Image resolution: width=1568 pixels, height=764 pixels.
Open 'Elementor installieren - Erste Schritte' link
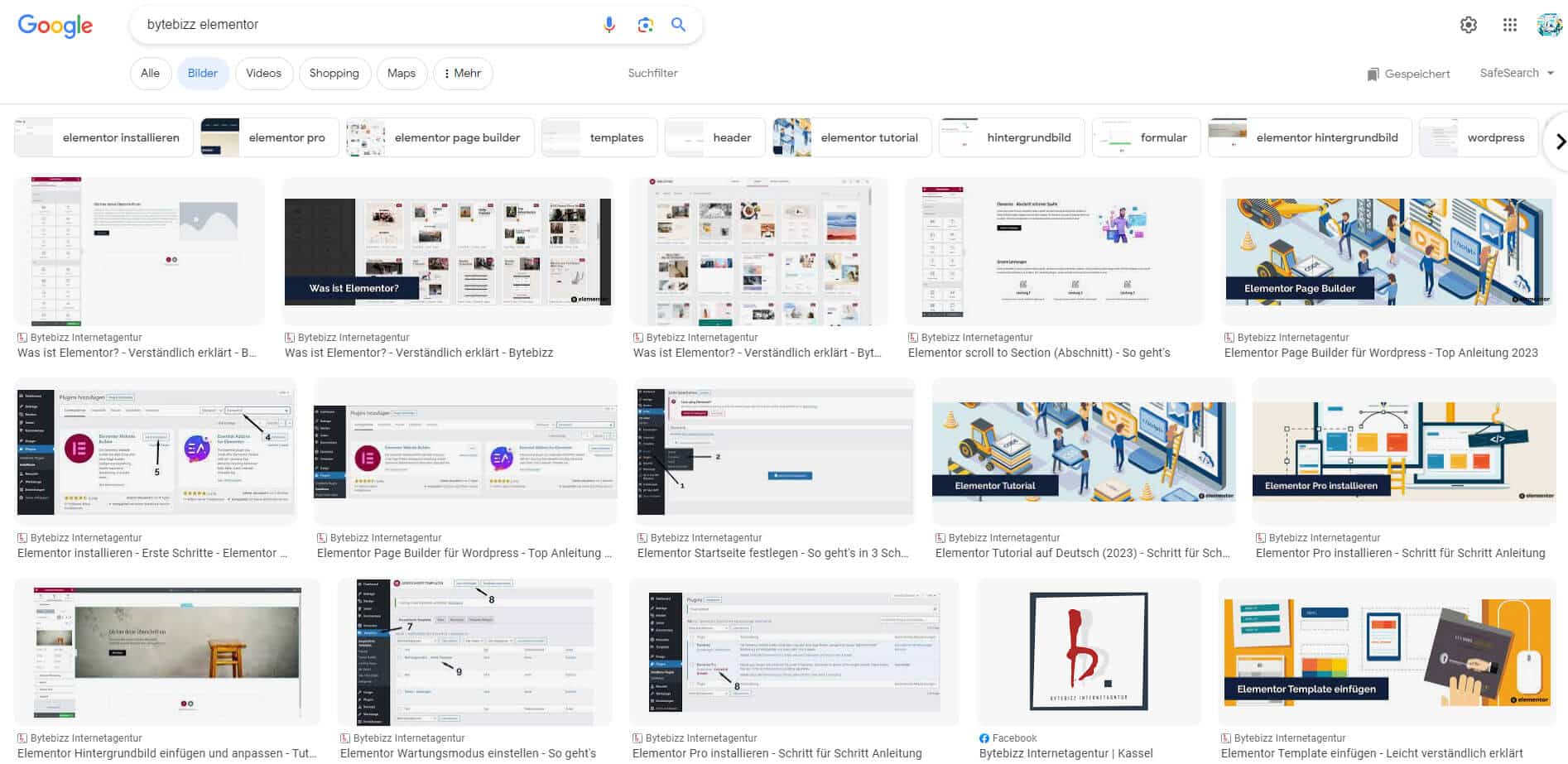(x=153, y=553)
